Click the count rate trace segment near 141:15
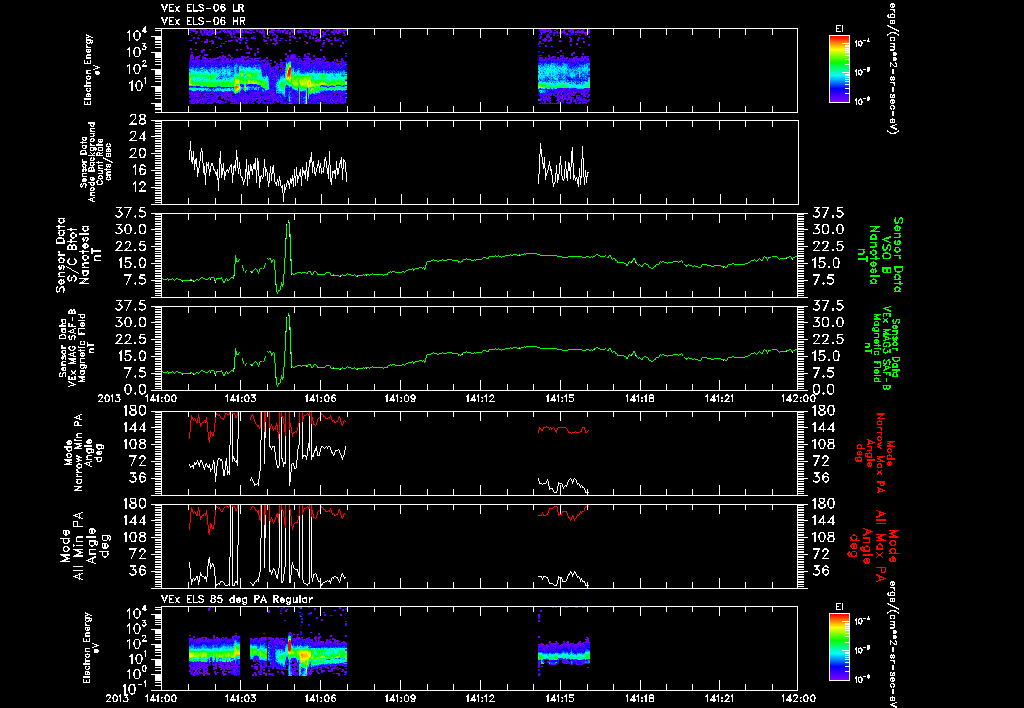1024x708 pixels. click(x=563, y=165)
